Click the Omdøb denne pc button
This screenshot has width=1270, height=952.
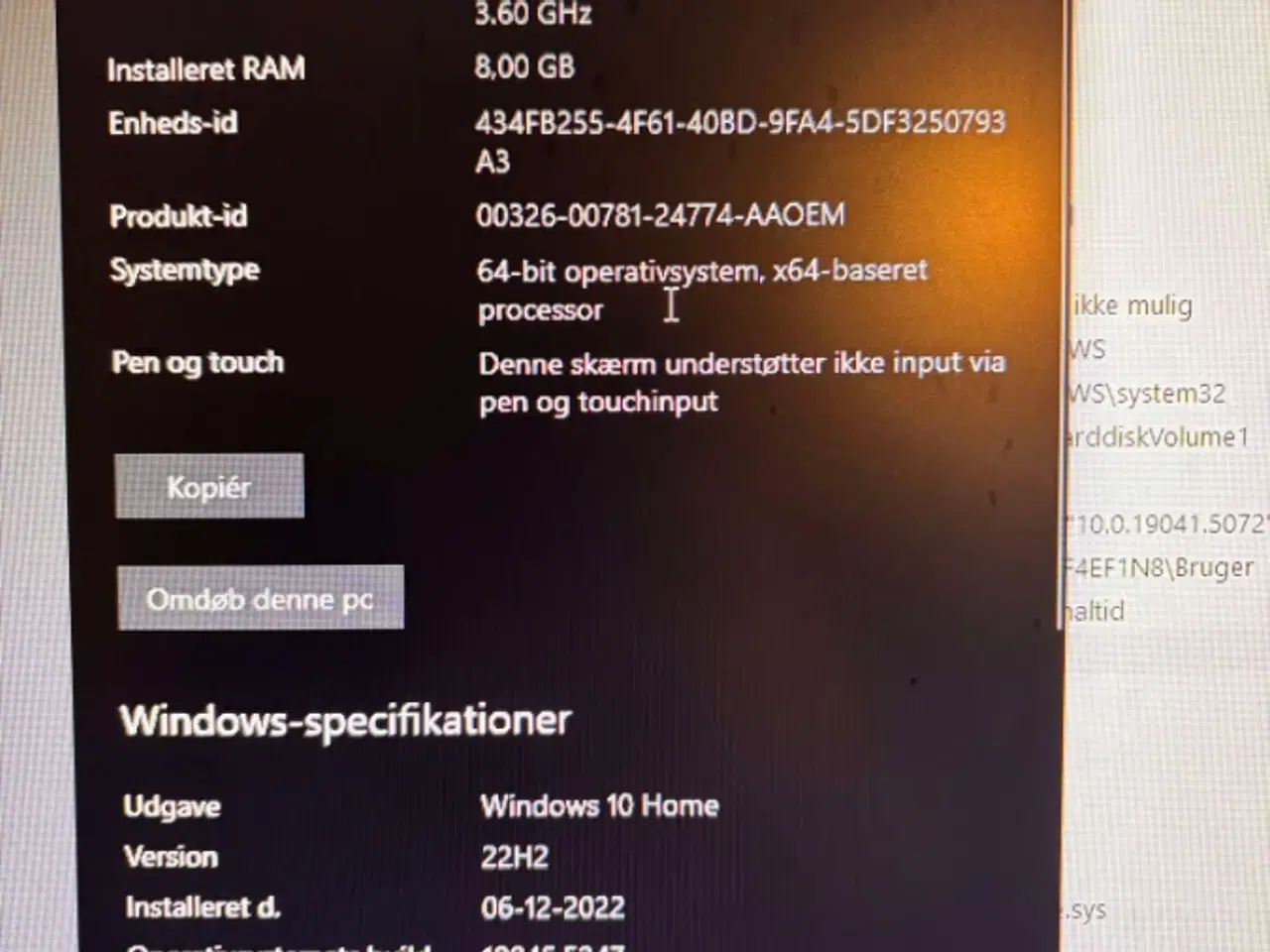(260, 598)
